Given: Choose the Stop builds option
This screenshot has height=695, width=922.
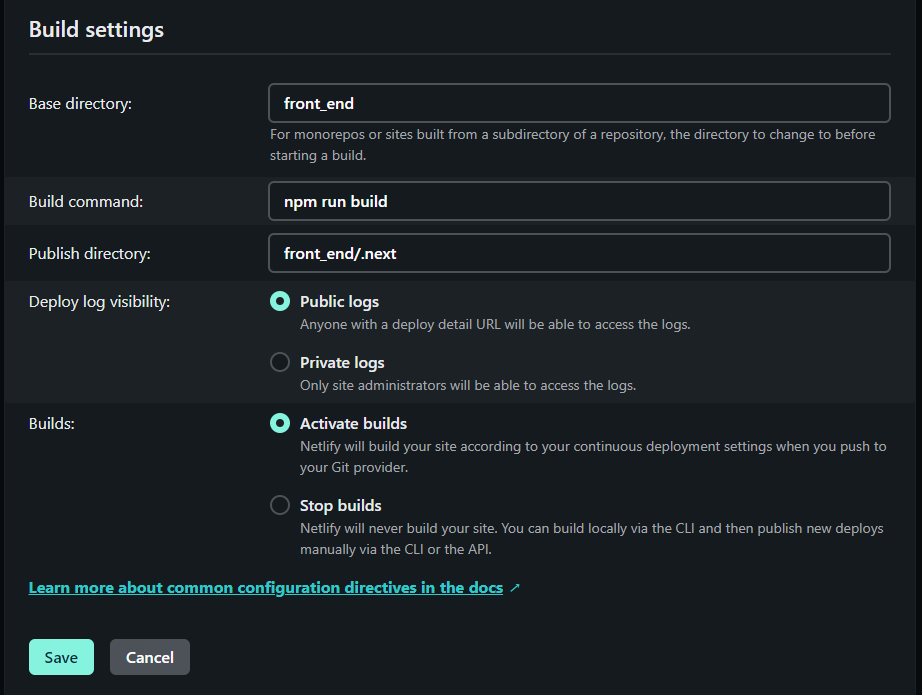Looking at the screenshot, I should pyautogui.click(x=280, y=506).
